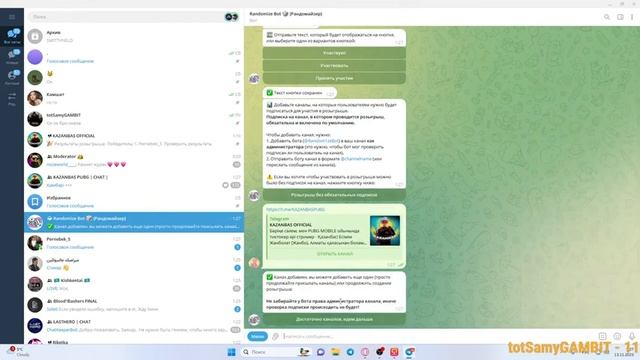
Task: Click 'Розыгрыш без обязательных подписок' button
Action: [x=334, y=195]
